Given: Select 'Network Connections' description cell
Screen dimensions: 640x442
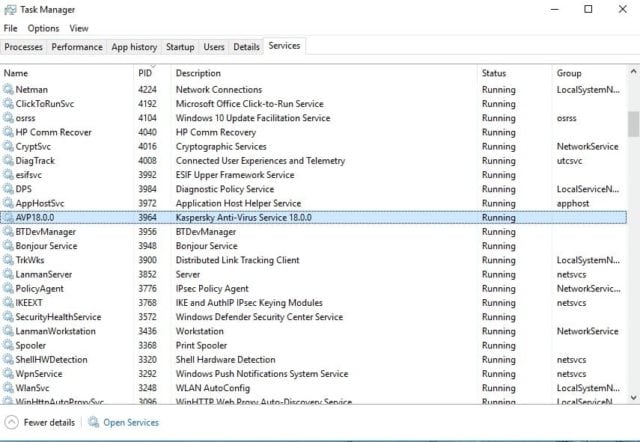Looking at the screenshot, I should tap(219, 89).
